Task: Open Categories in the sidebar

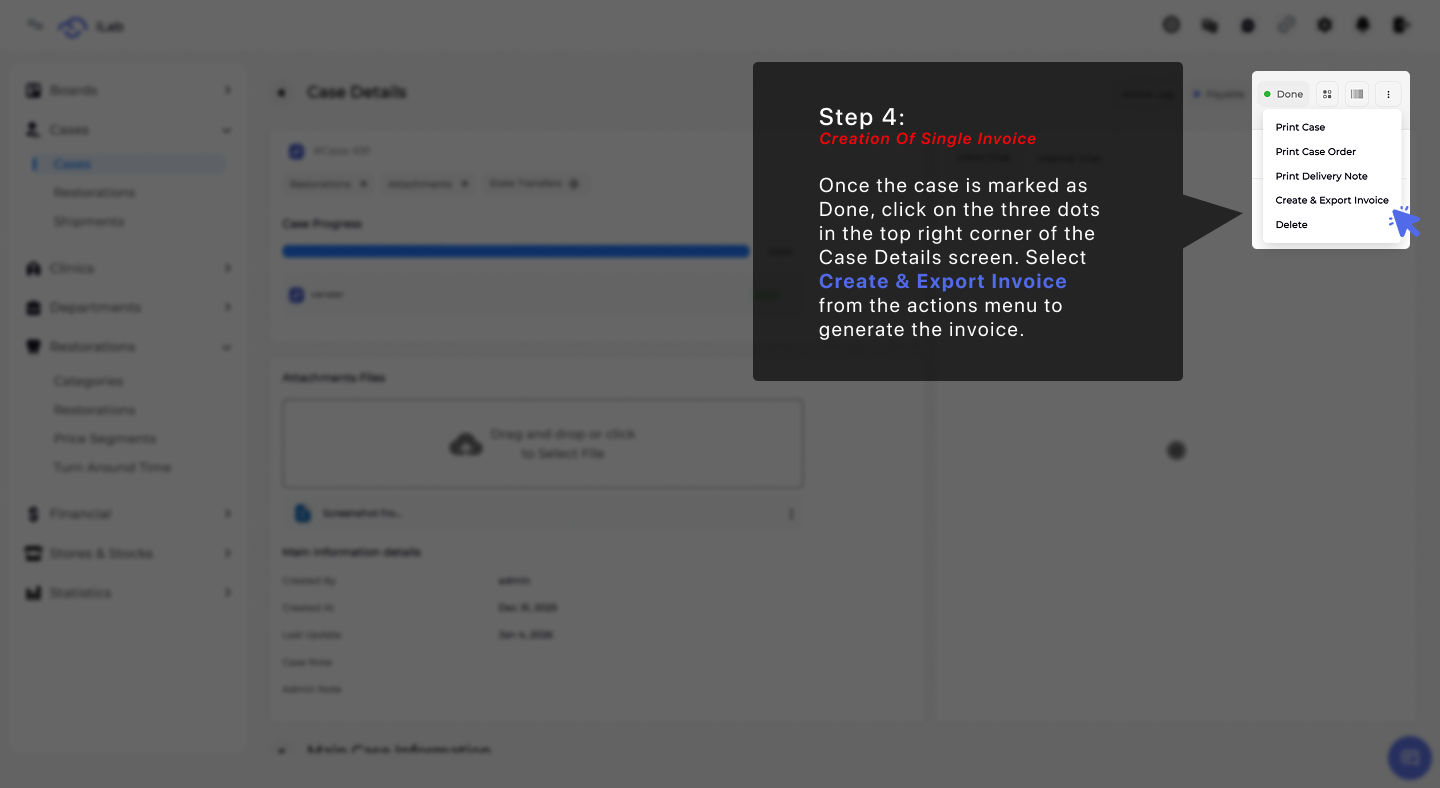Action: pos(89,381)
